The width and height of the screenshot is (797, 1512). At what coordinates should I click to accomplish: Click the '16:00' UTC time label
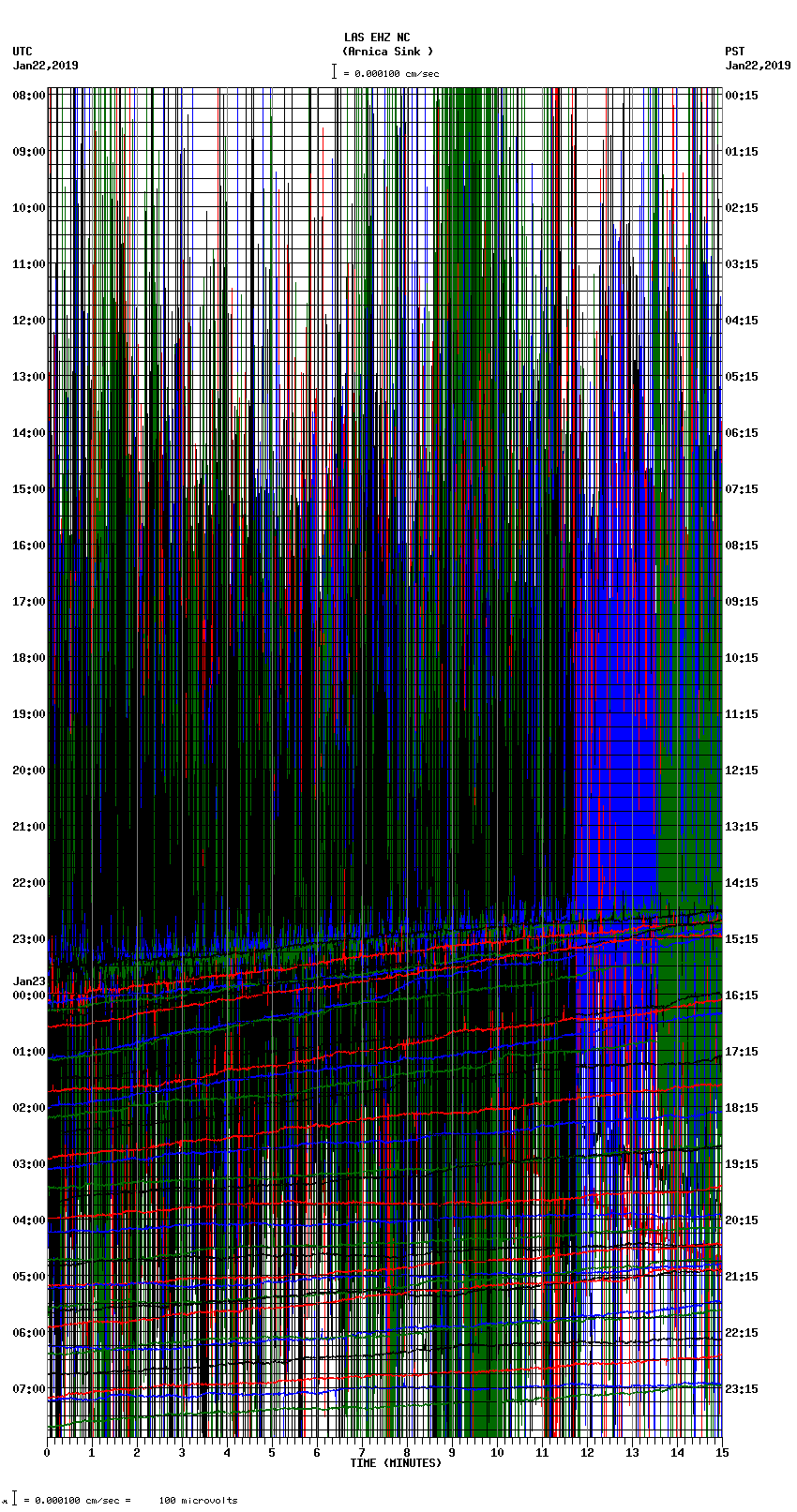(29, 546)
